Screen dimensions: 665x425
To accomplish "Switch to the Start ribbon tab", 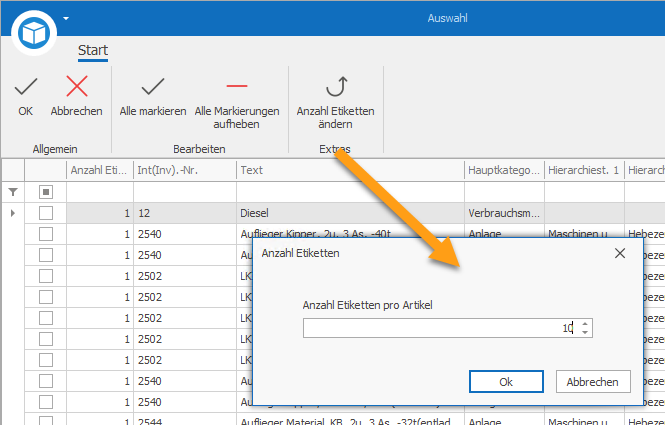I will [93, 51].
